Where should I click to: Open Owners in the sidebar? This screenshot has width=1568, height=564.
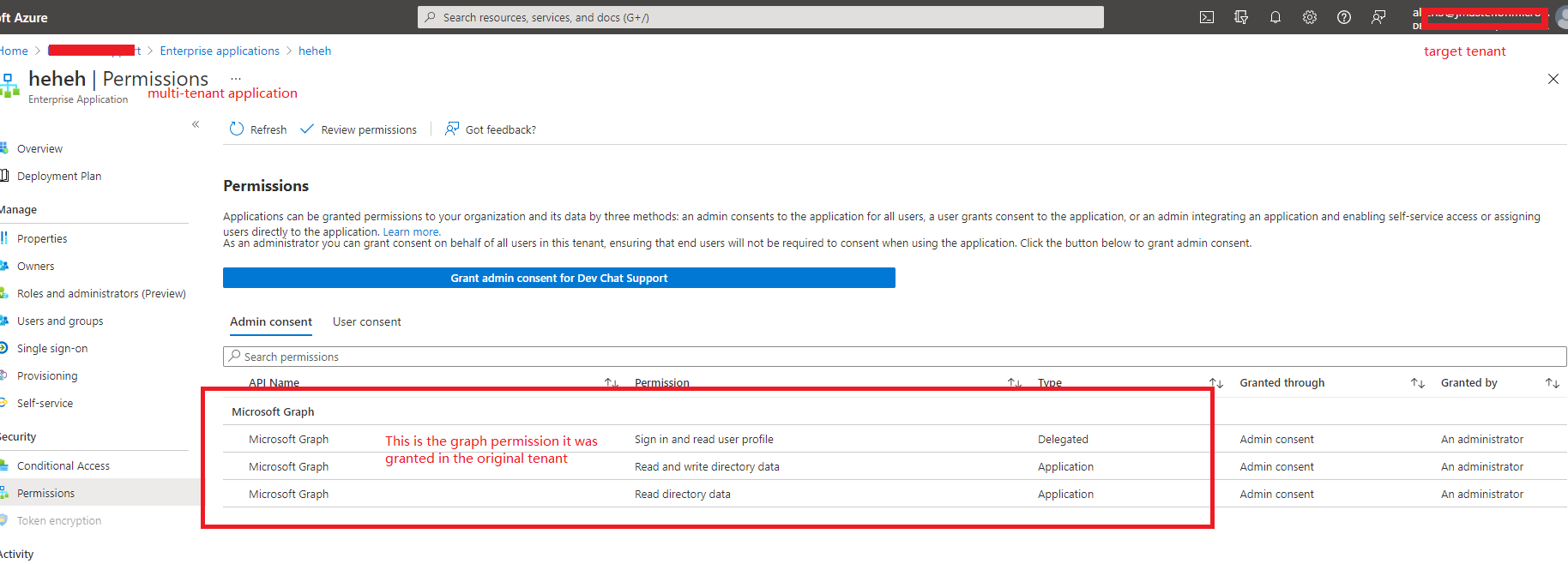35,266
